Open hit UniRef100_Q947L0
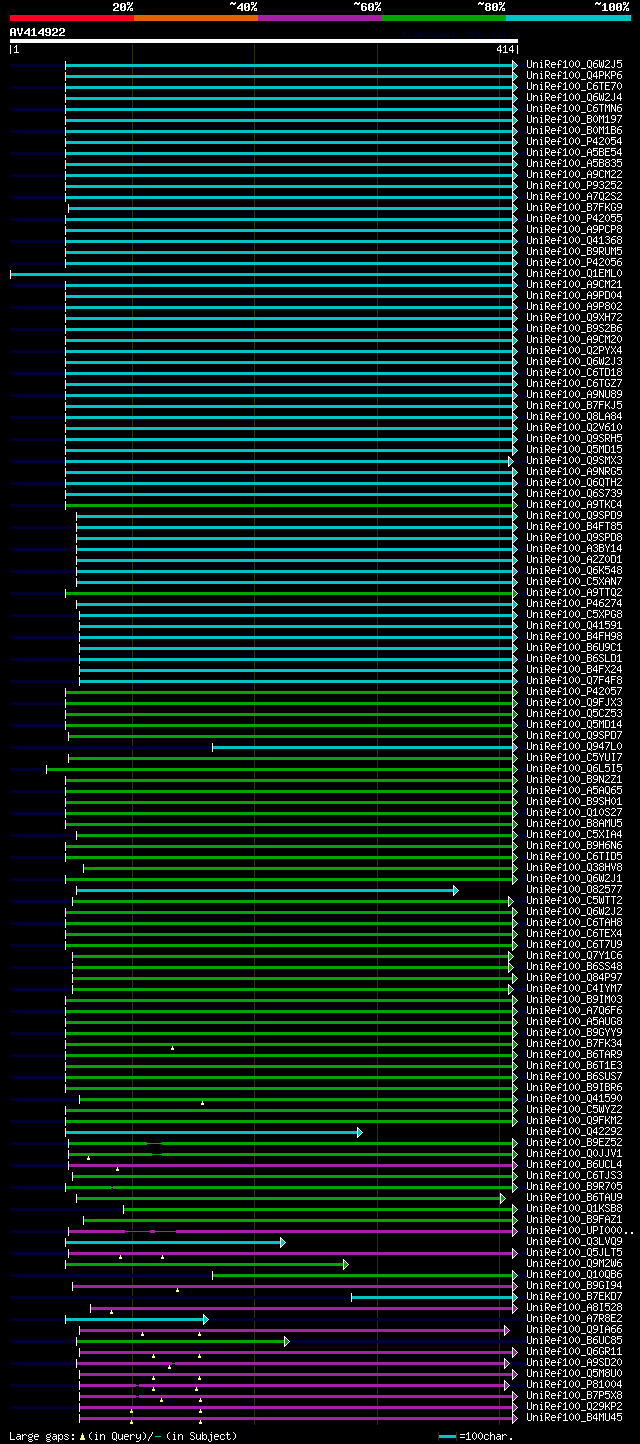The width and height of the screenshot is (640, 1444). coord(574,746)
